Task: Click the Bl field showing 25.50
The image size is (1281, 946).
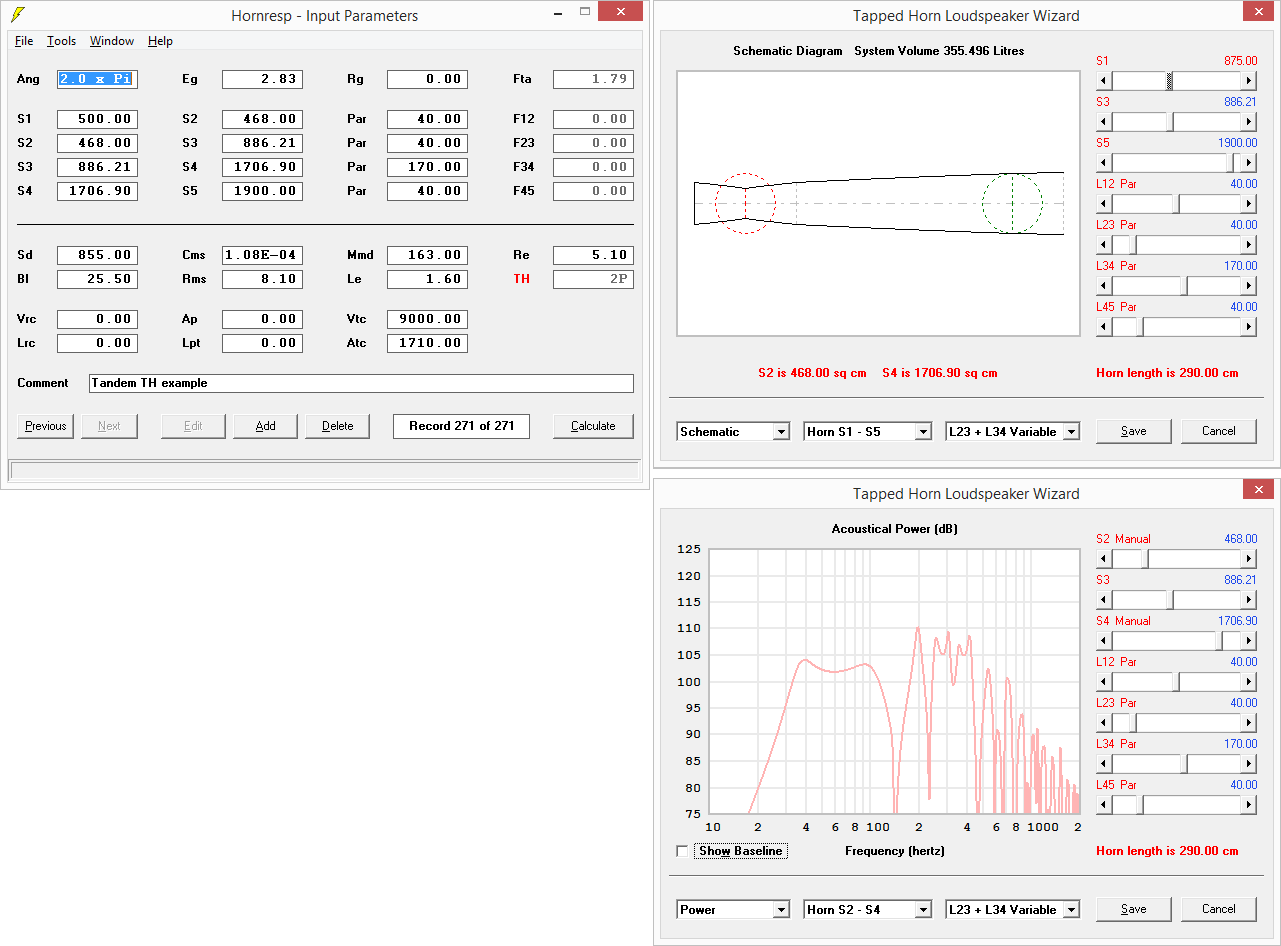Action: 97,279
